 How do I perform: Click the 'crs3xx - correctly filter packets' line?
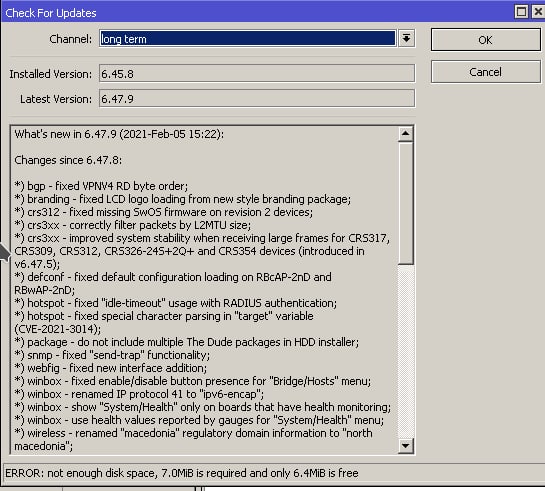[x=133, y=225]
